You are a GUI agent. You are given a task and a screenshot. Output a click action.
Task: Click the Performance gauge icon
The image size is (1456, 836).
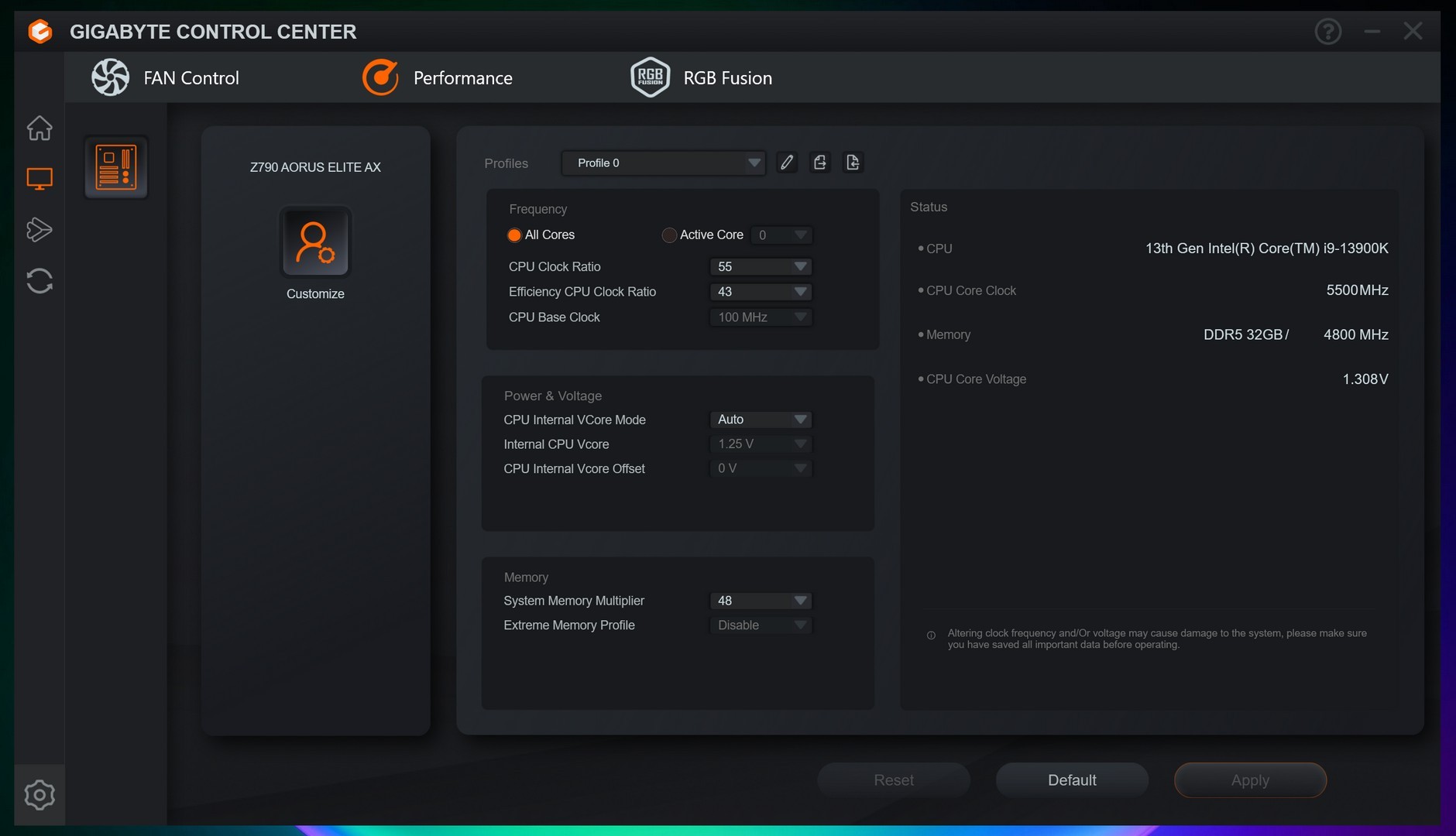pos(380,77)
